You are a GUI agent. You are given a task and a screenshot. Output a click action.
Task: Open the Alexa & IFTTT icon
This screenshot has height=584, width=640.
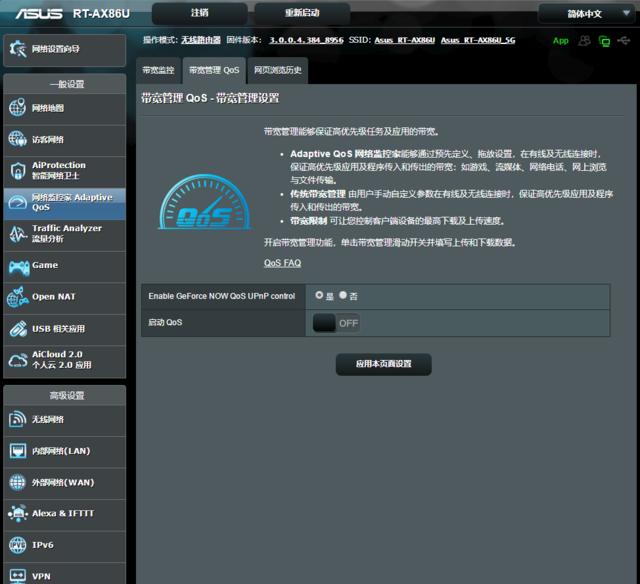click(x=18, y=513)
